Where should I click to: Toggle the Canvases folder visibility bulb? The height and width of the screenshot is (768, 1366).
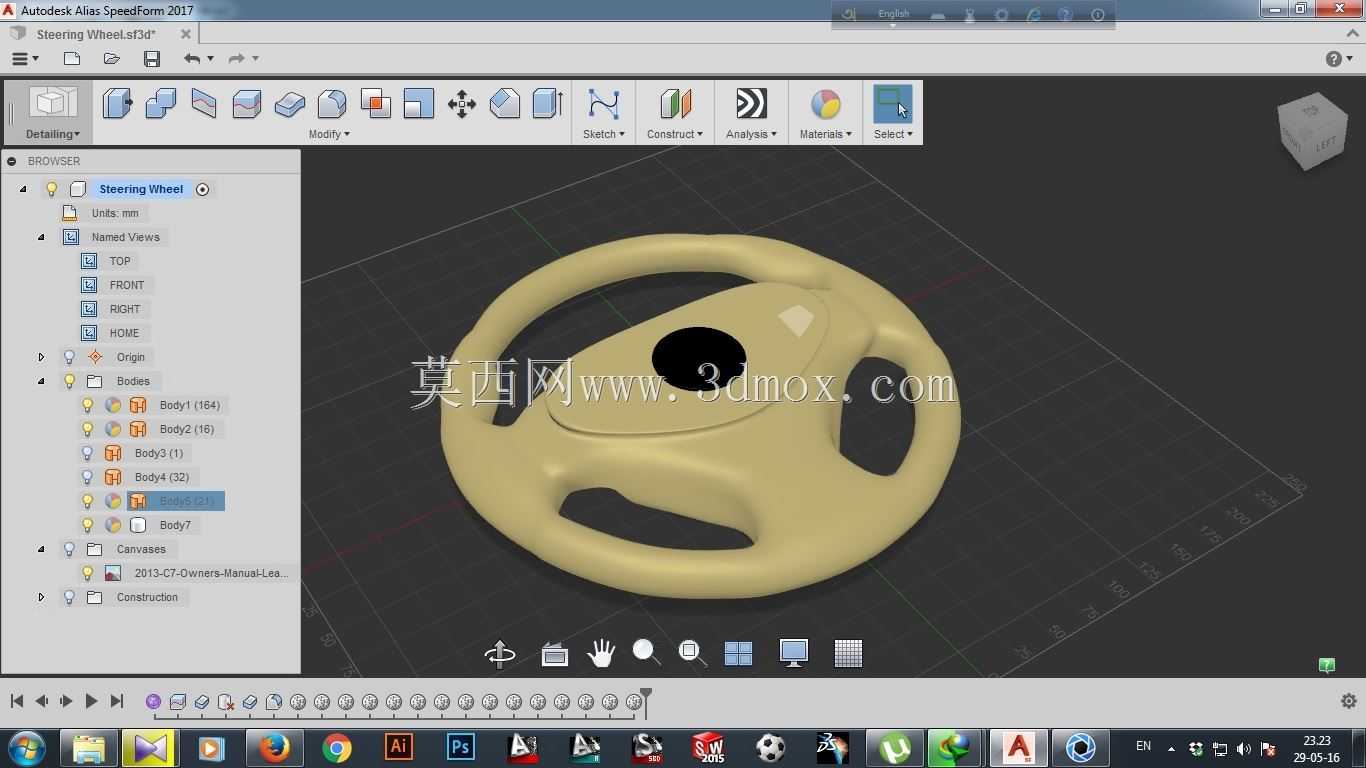tap(70, 549)
